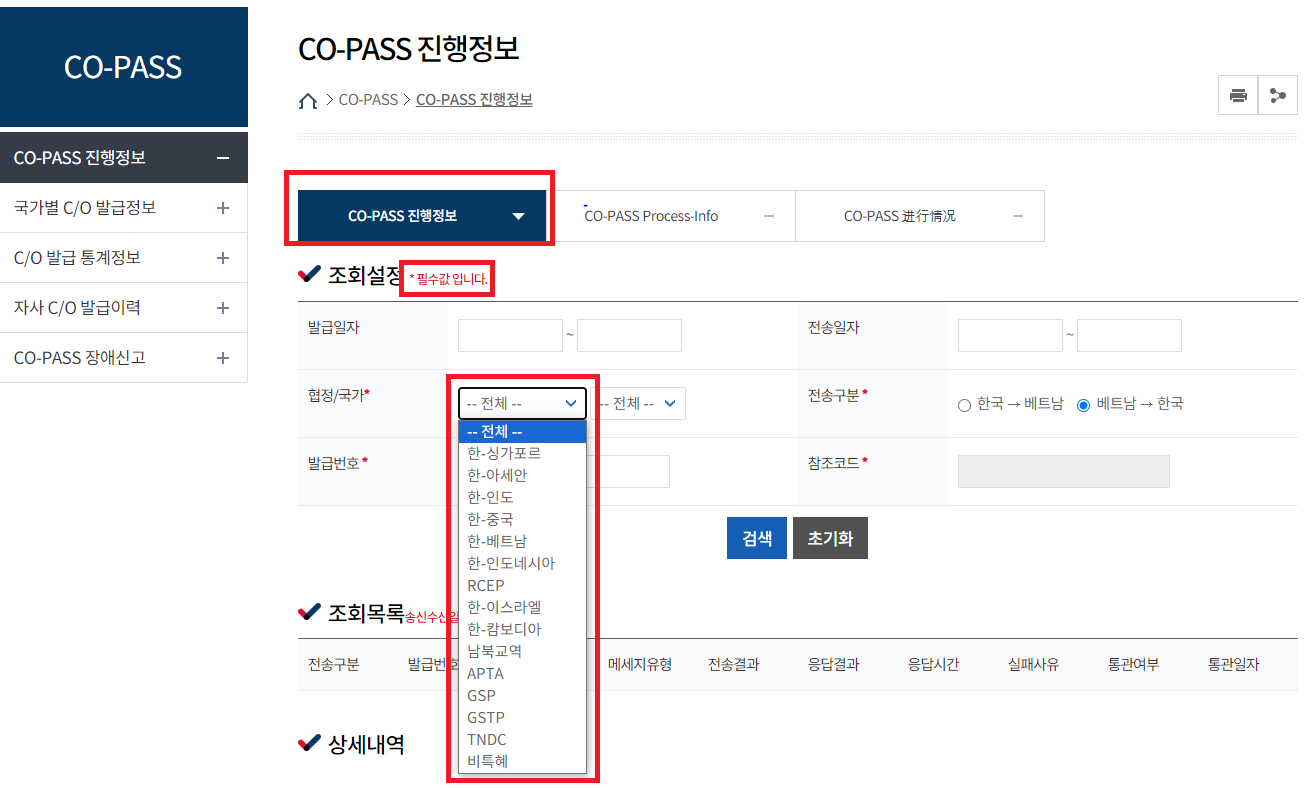
Task: Choose APTA from dropdown list
Action: click(x=522, y=673)
